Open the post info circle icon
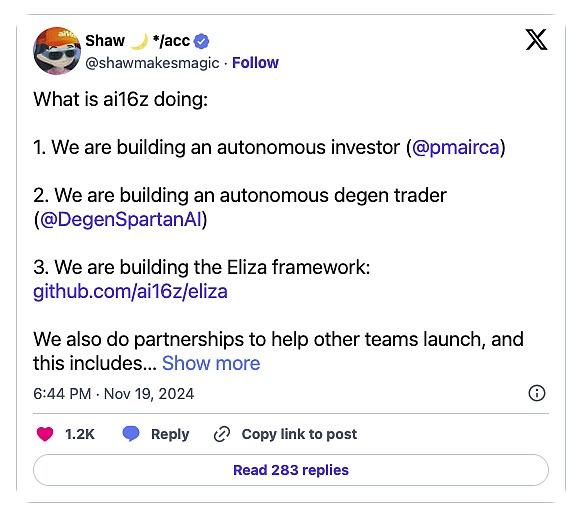This screenshot has height=515, width=579. (537, 393)
